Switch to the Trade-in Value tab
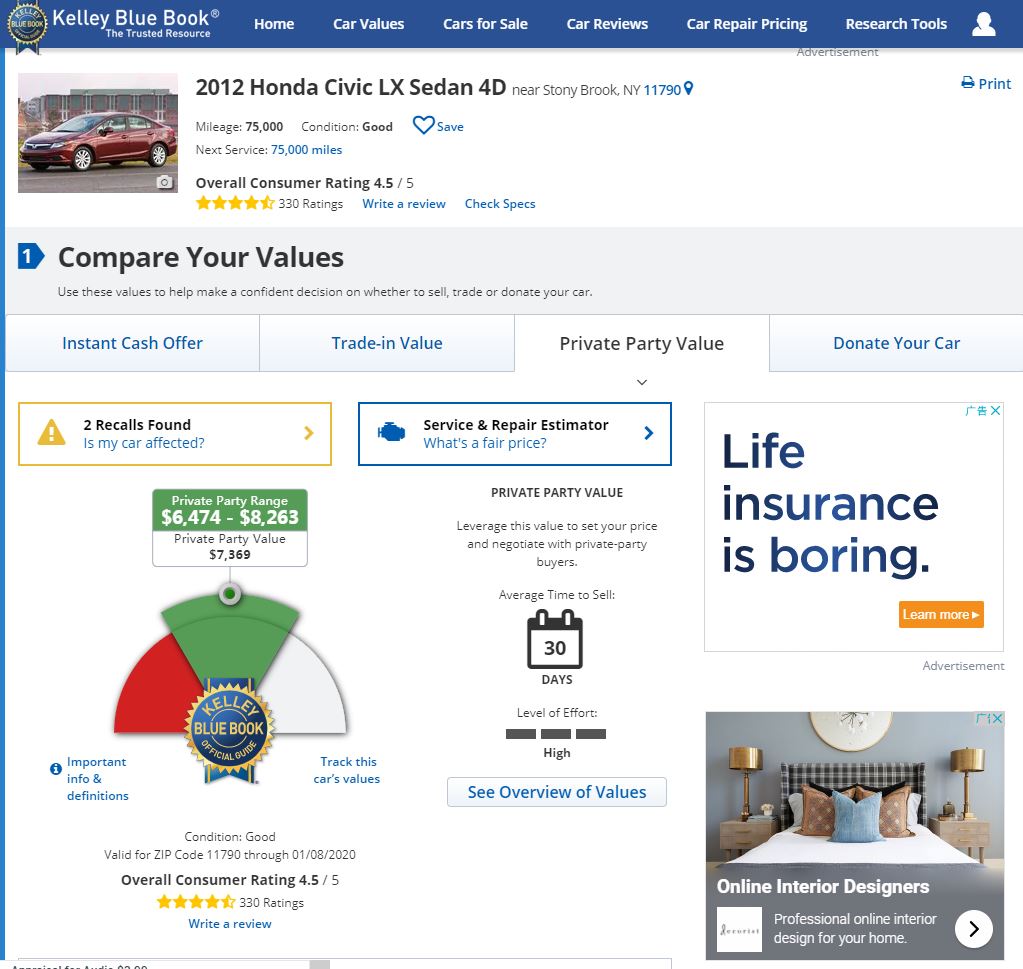The width and height of the screenshot is (1023, 969). [387, 343]
